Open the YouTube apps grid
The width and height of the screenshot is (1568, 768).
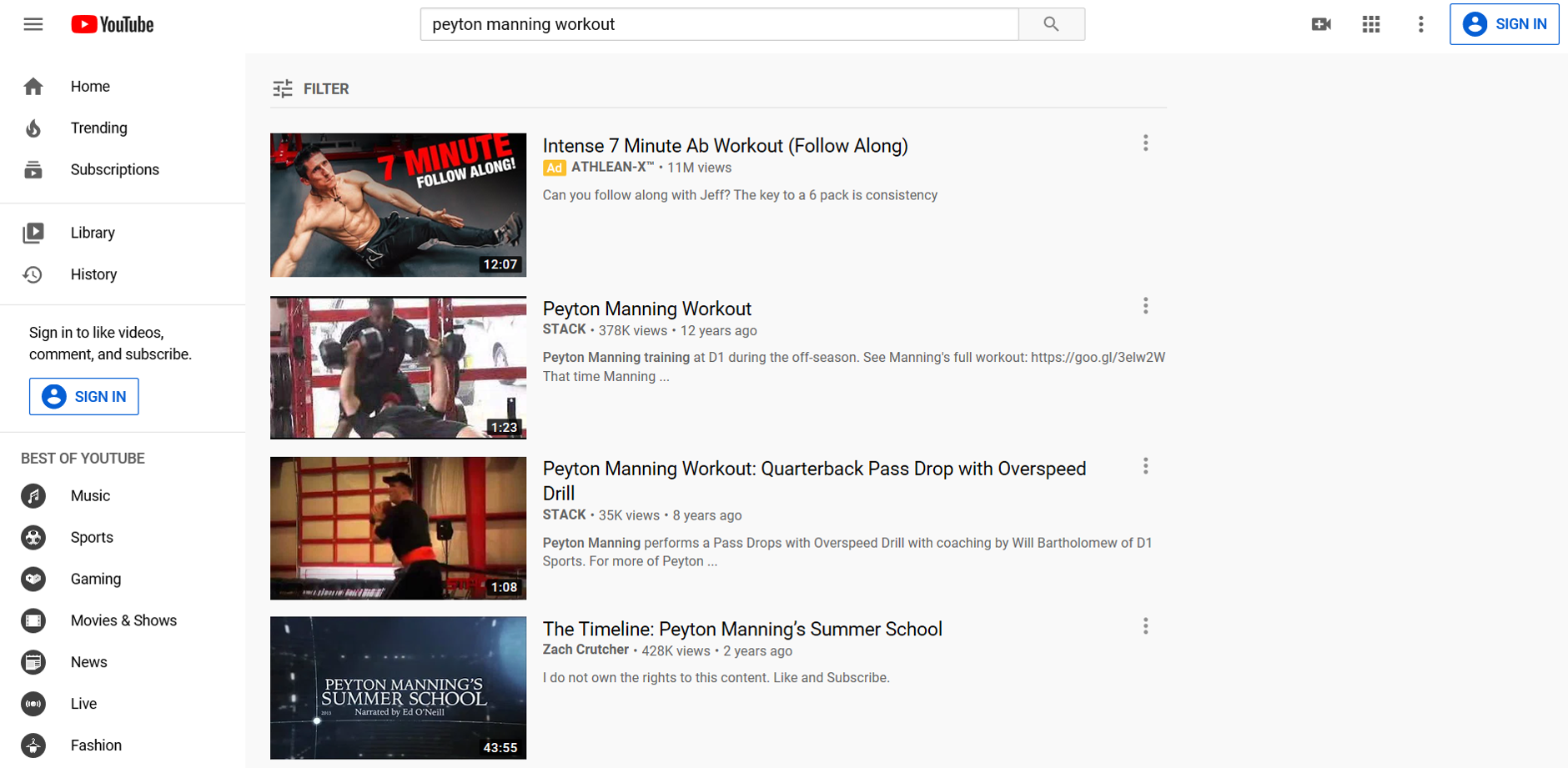[x=1371, y=24]
